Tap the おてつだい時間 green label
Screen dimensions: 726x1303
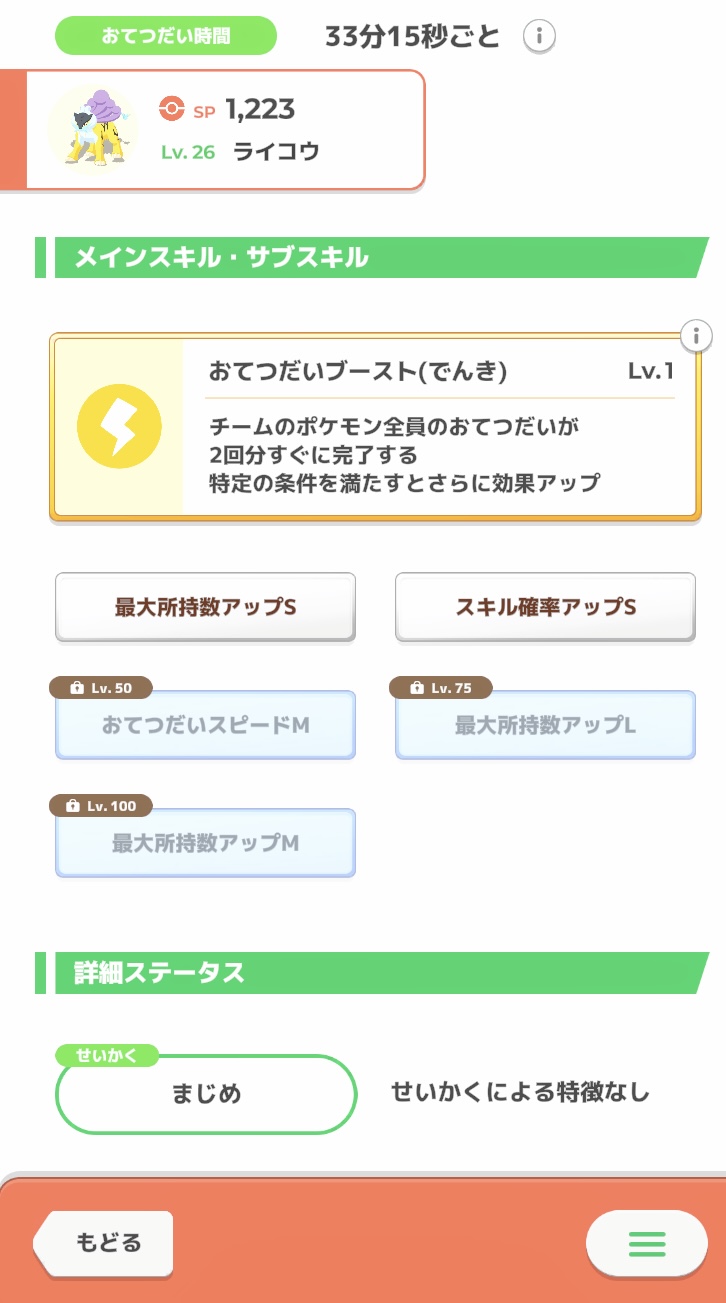[165, 36]
